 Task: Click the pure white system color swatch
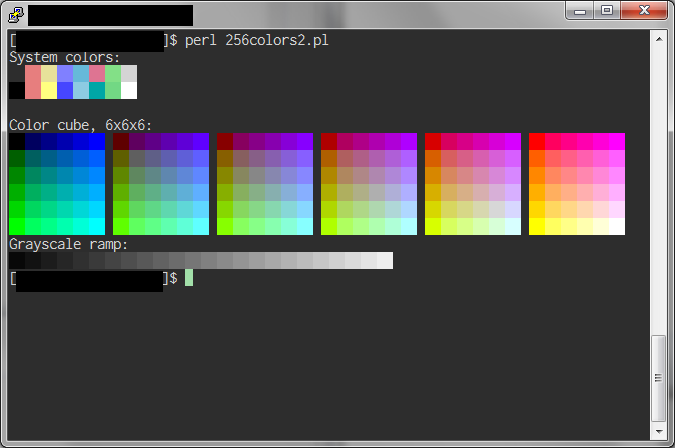[x=129, y=90]
